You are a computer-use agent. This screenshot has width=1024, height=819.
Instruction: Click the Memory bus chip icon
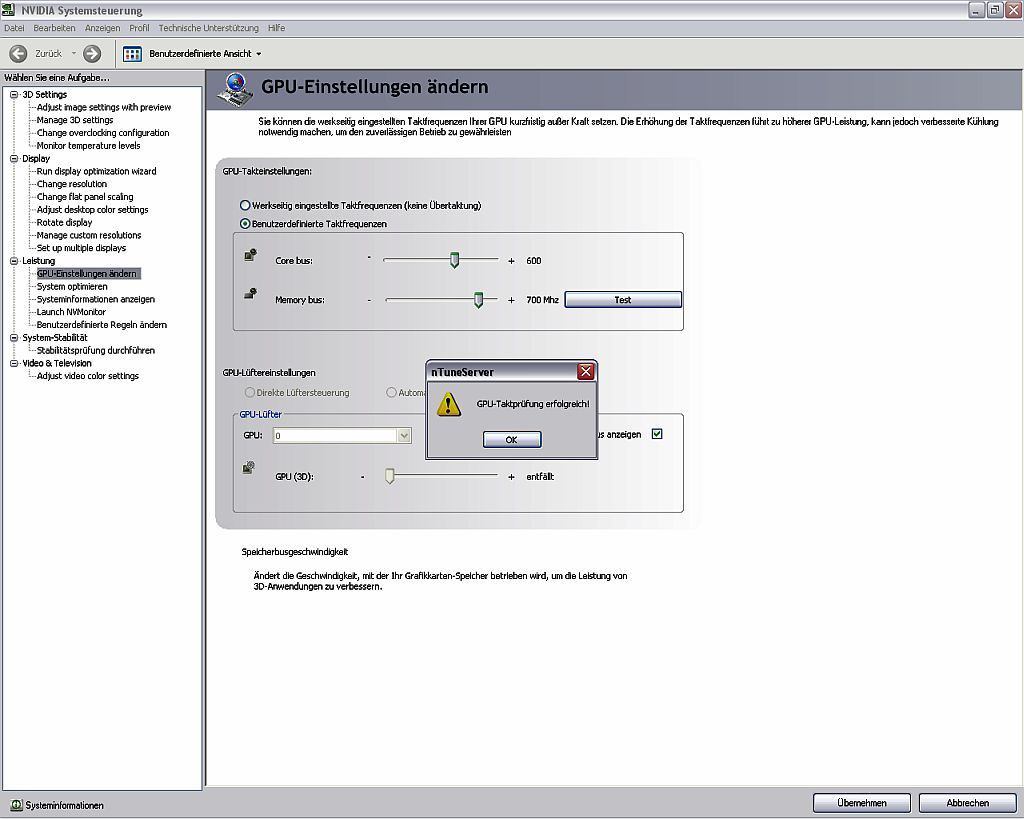click(250, 293)
